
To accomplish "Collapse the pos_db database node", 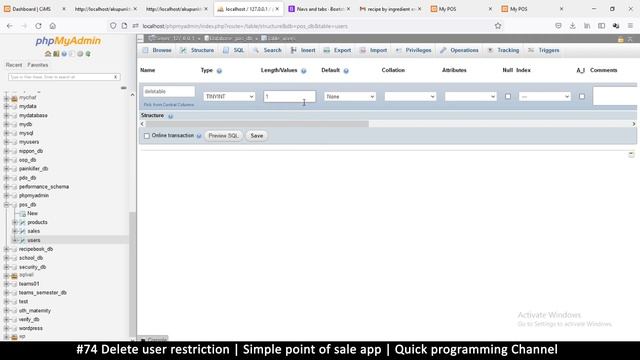I will 6,204.
